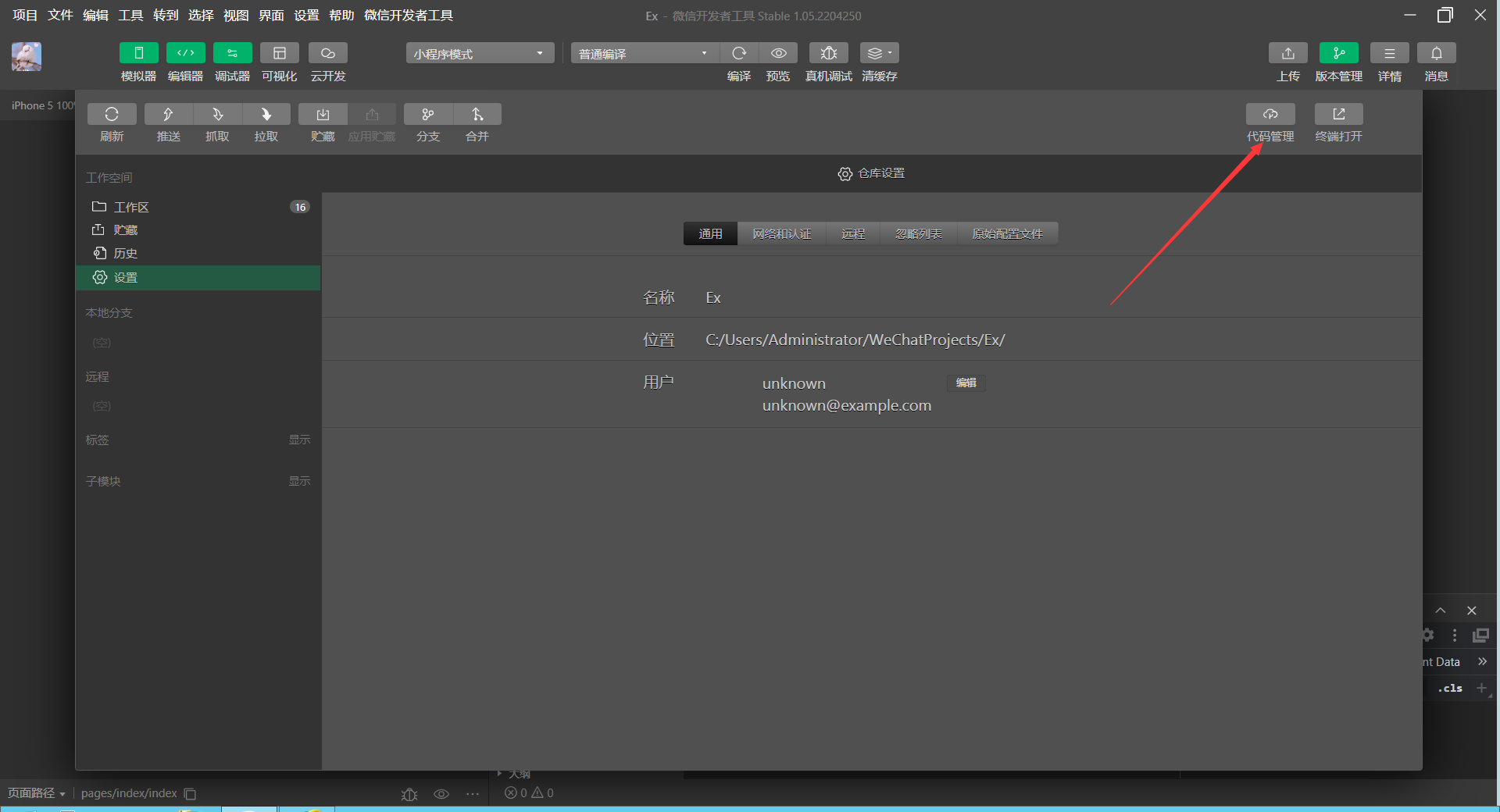Close the debugger panel with the X
This screenshot has width=1500, height=812.
[1472, 611]
